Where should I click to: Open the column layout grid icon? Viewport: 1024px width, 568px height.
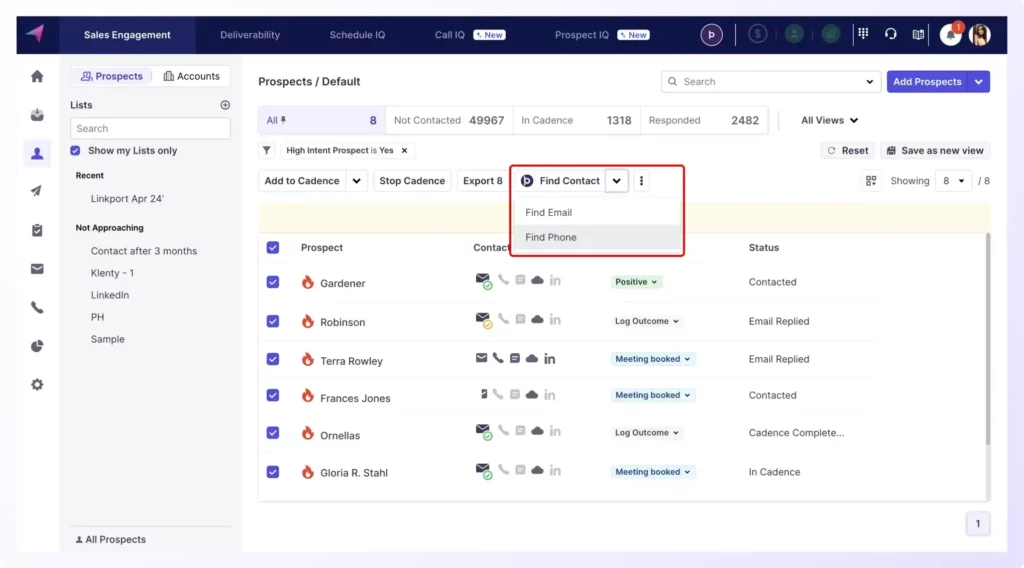pyautogui.click(x=871, y=181)
